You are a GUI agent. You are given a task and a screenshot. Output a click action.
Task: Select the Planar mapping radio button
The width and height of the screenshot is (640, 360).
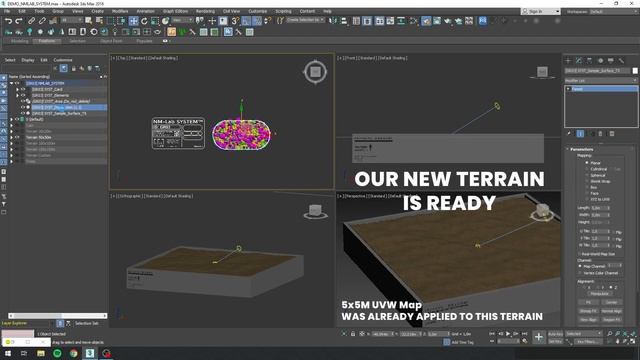click(587, 162)
